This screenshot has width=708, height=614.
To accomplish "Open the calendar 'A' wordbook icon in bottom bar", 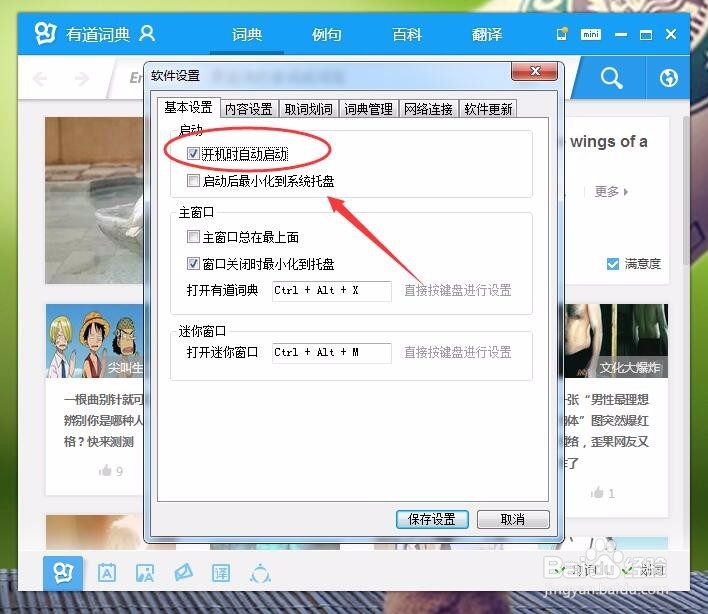I will coord(107,573).
